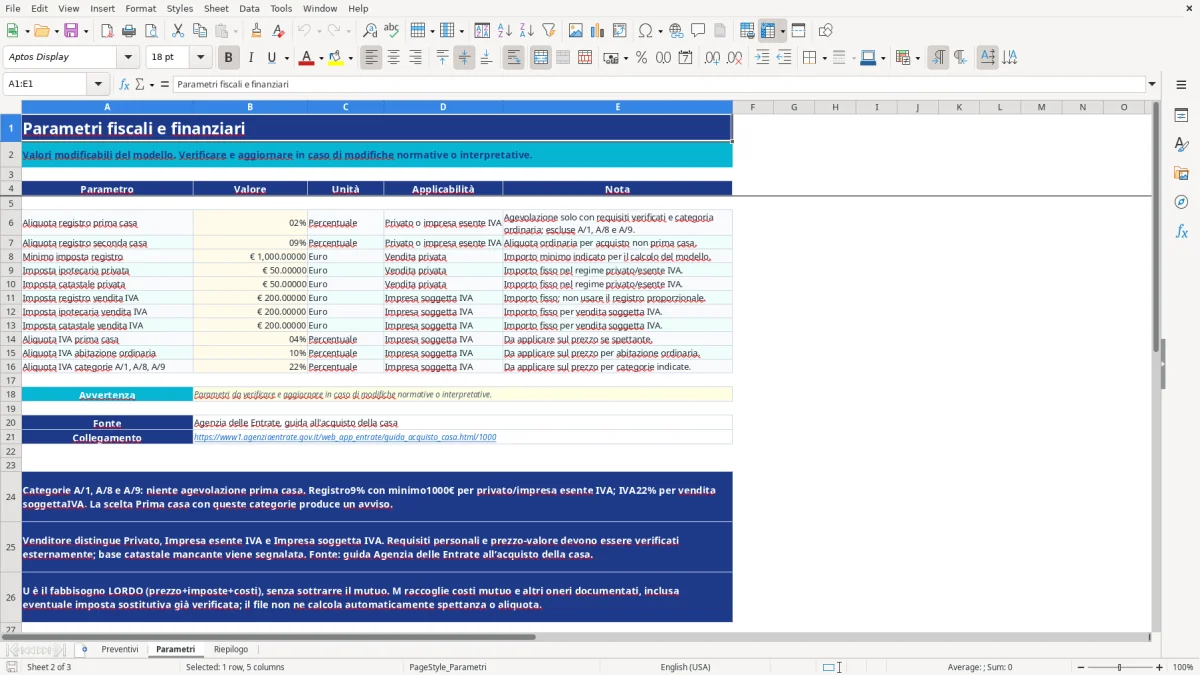This screenshot has height=675, width=1200.
Task: Apply the red font color swatch
Action: [305, 58]
